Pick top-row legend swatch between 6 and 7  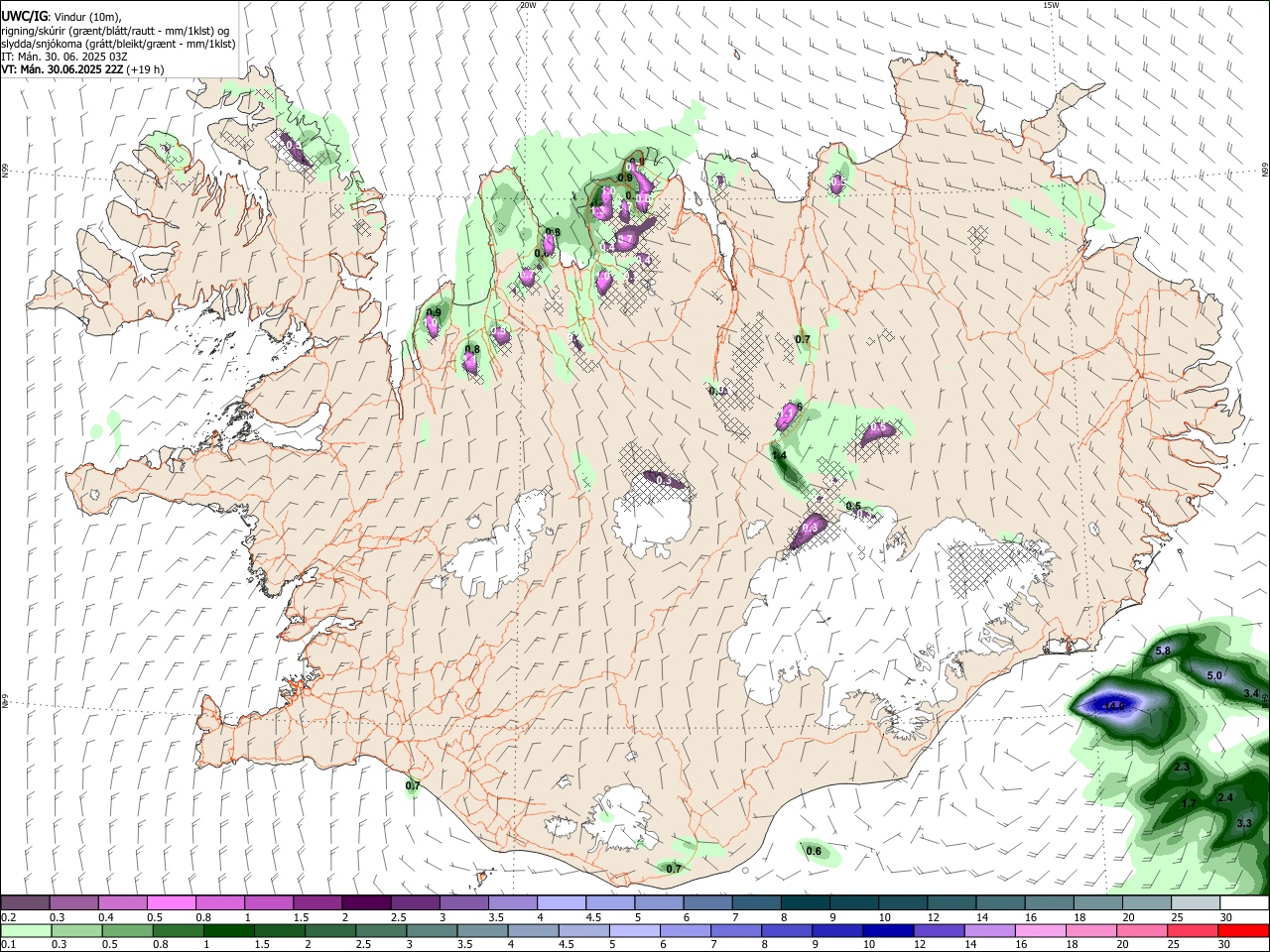pyautogui.click(x=707, y=903)
